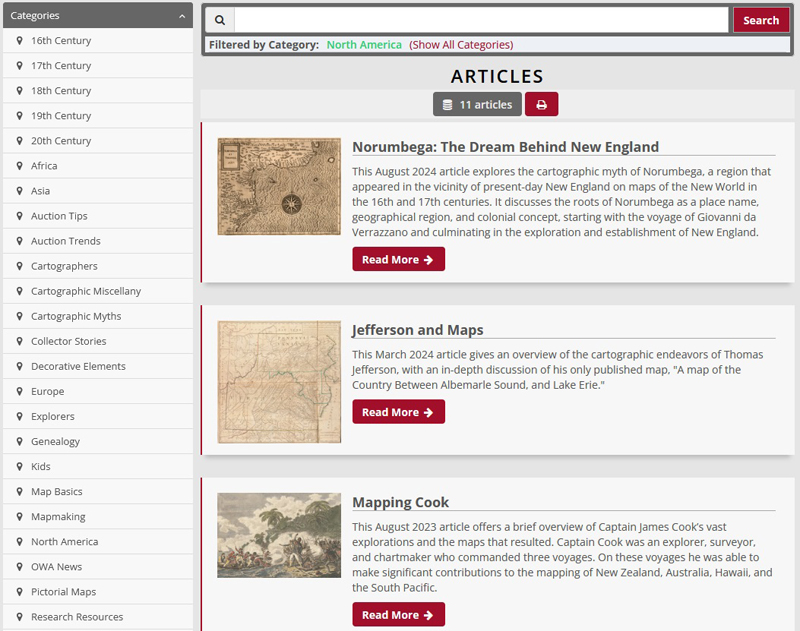Choose the Mapmaking category
The width and height of the screenshot is (800, 631).
click(x=98, y=516)
